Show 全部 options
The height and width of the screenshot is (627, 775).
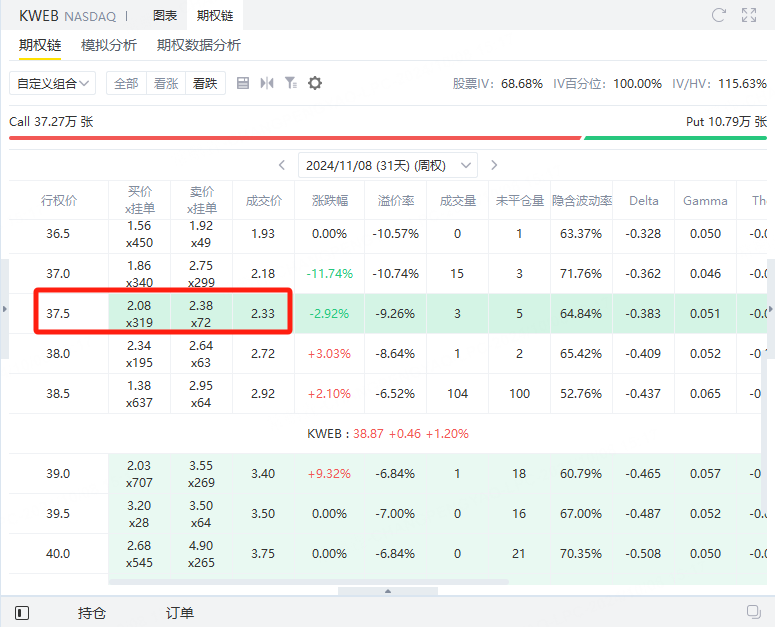pos(126,83)
